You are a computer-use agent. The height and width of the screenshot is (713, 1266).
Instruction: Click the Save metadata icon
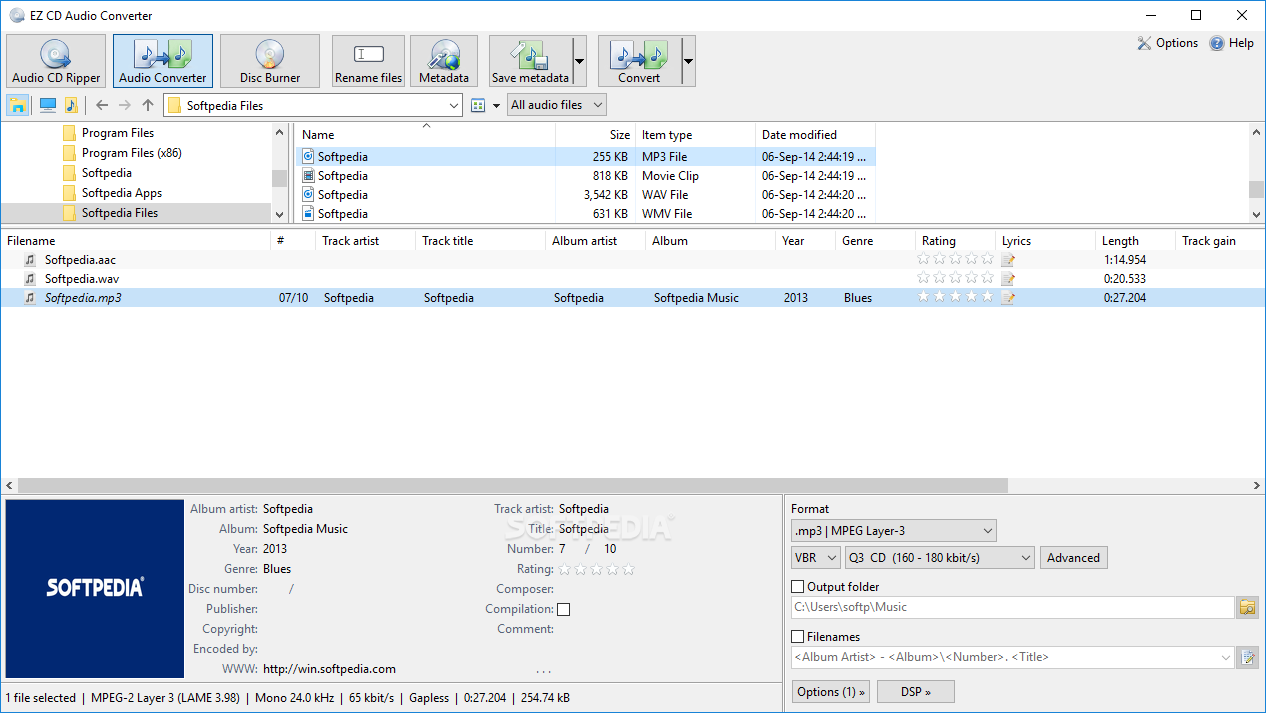pos(530,61)
